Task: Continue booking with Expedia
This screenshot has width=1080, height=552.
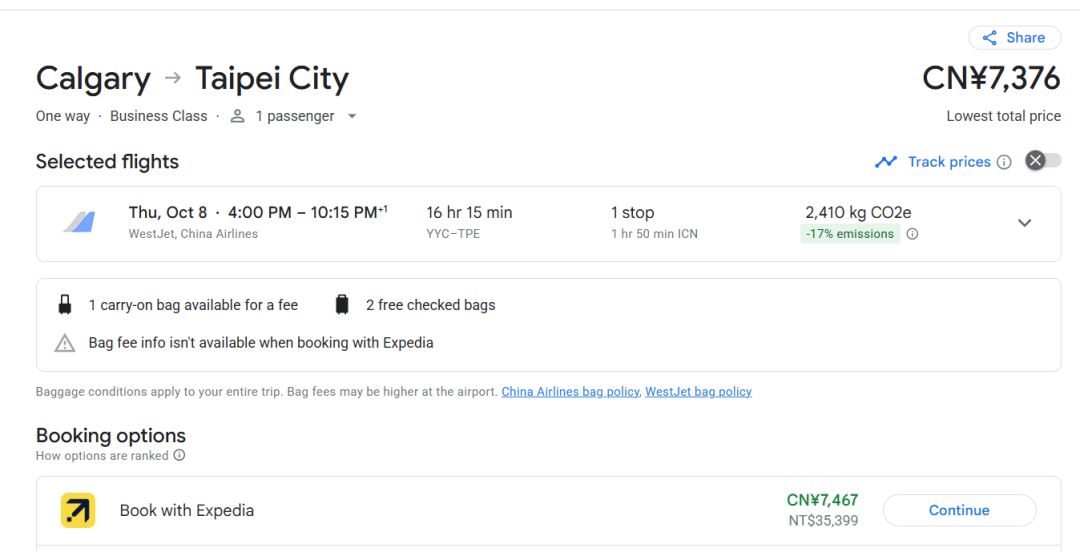Action: [959, 511]
